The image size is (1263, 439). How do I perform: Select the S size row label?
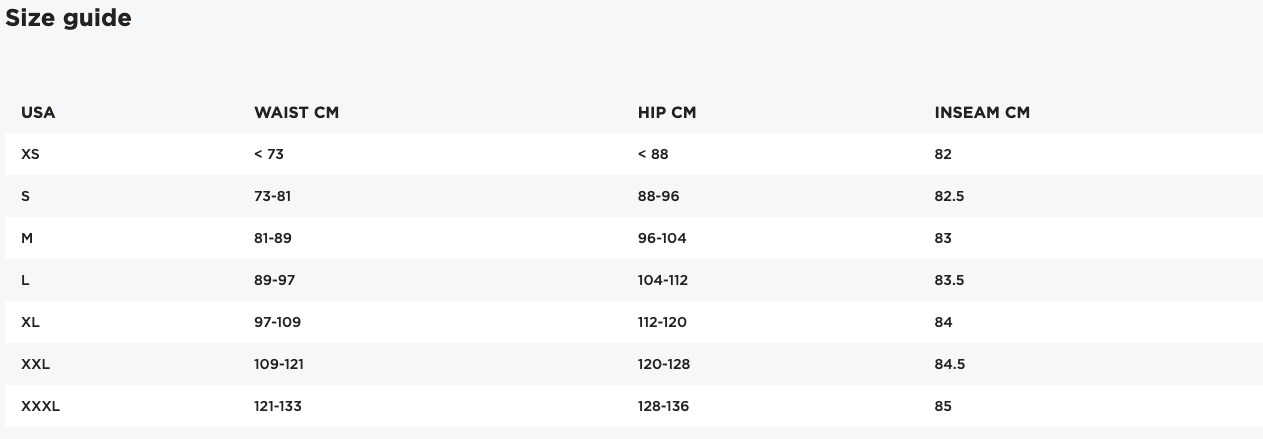(26, 196)
